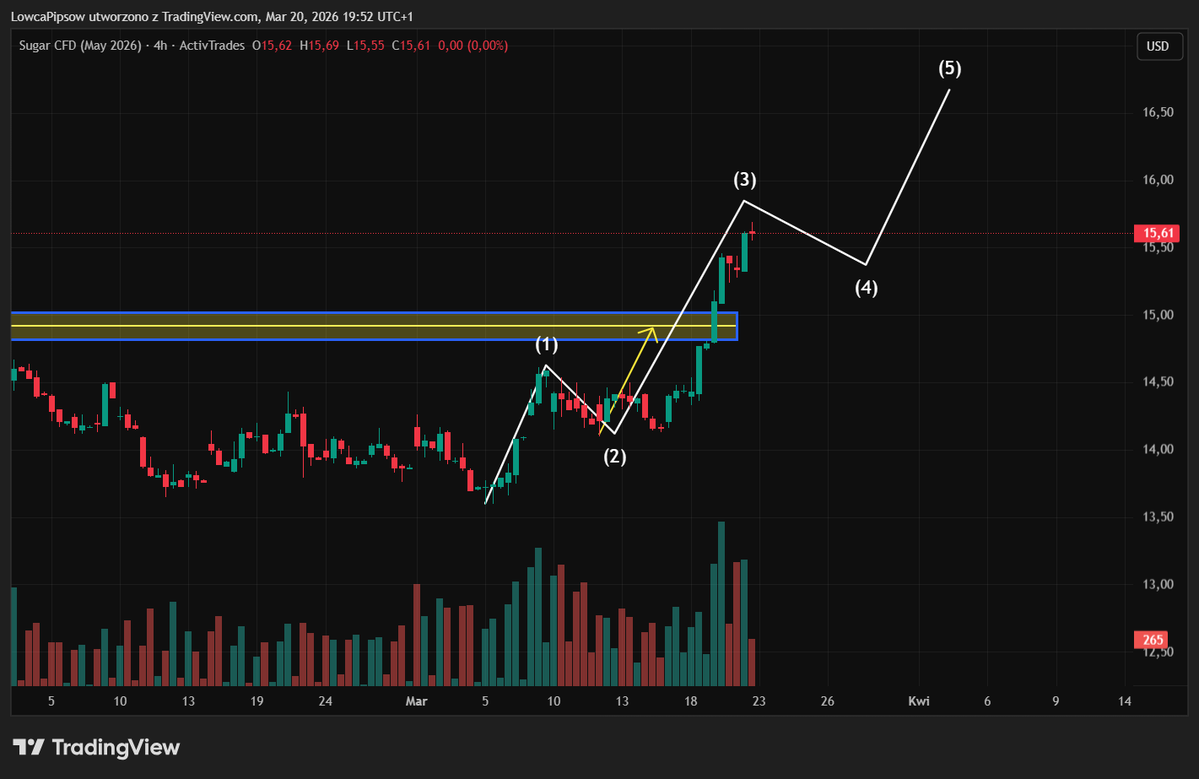This screenshot has height=779, width=1199.
Task: Click the 4h interval label
Action: 160,46
